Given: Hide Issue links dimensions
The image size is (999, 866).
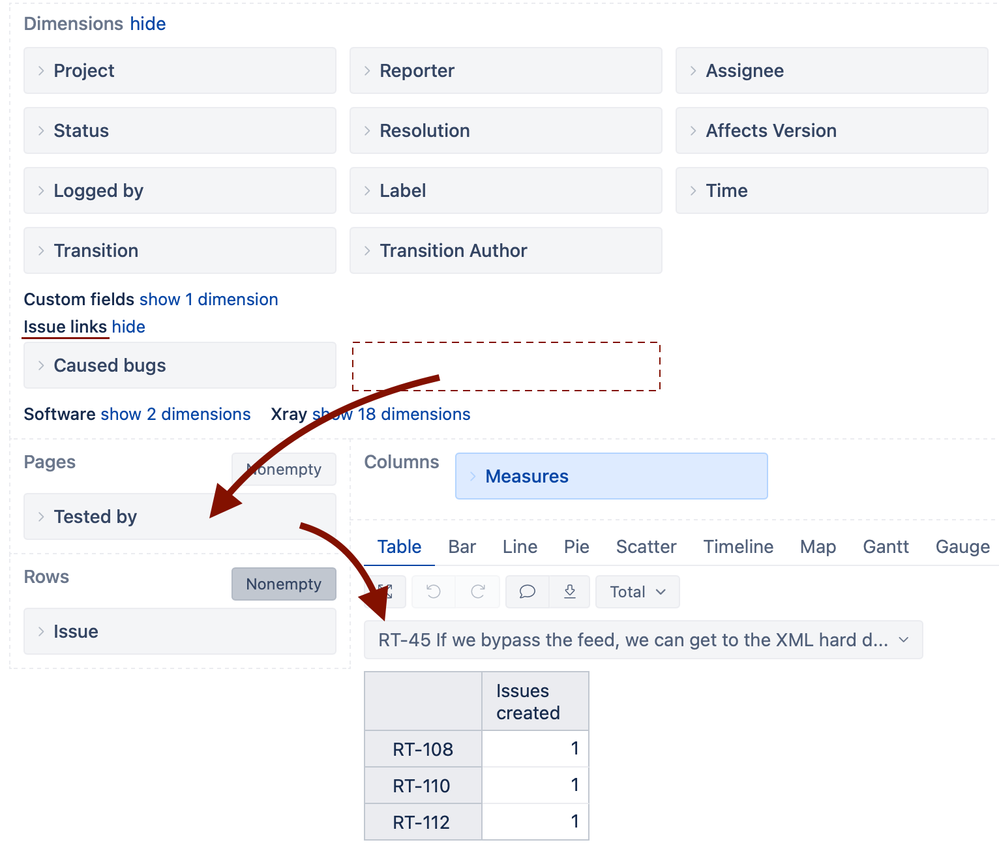Looking at the screenshot, I should (x=129, y=327).
